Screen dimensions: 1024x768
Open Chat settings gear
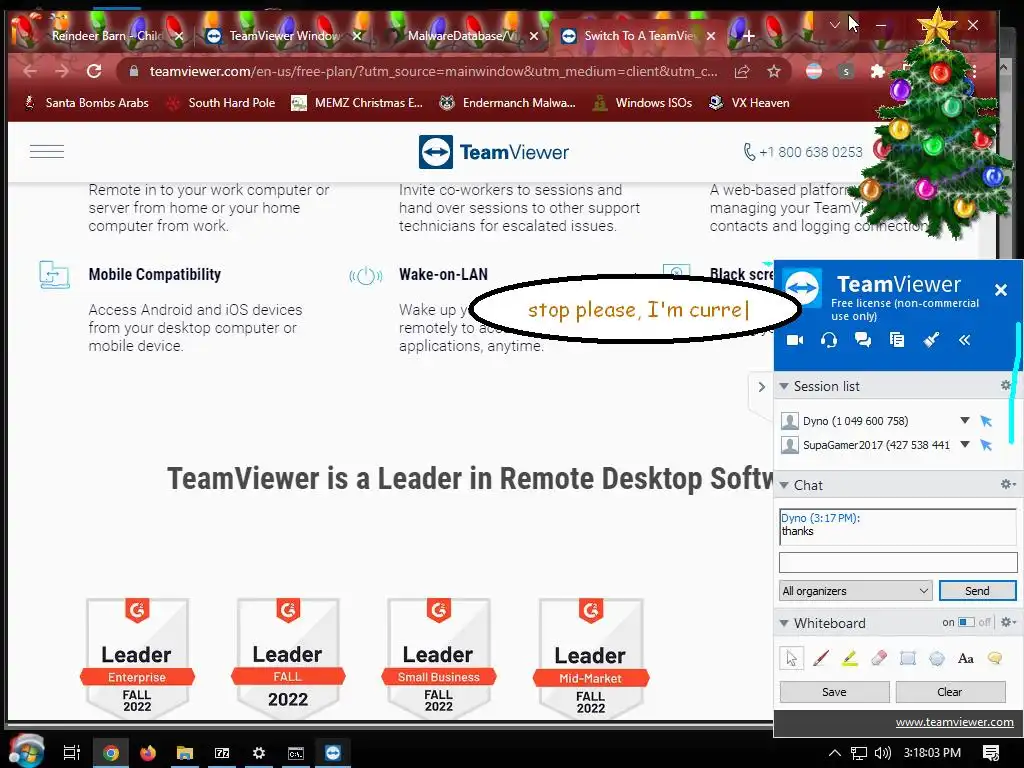(1008, 484)
